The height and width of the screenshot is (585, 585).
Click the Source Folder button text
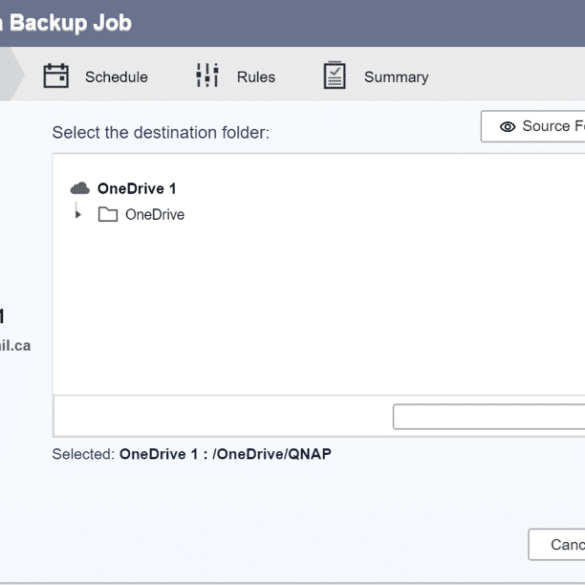pyautogui.click(x=553, y=126)
